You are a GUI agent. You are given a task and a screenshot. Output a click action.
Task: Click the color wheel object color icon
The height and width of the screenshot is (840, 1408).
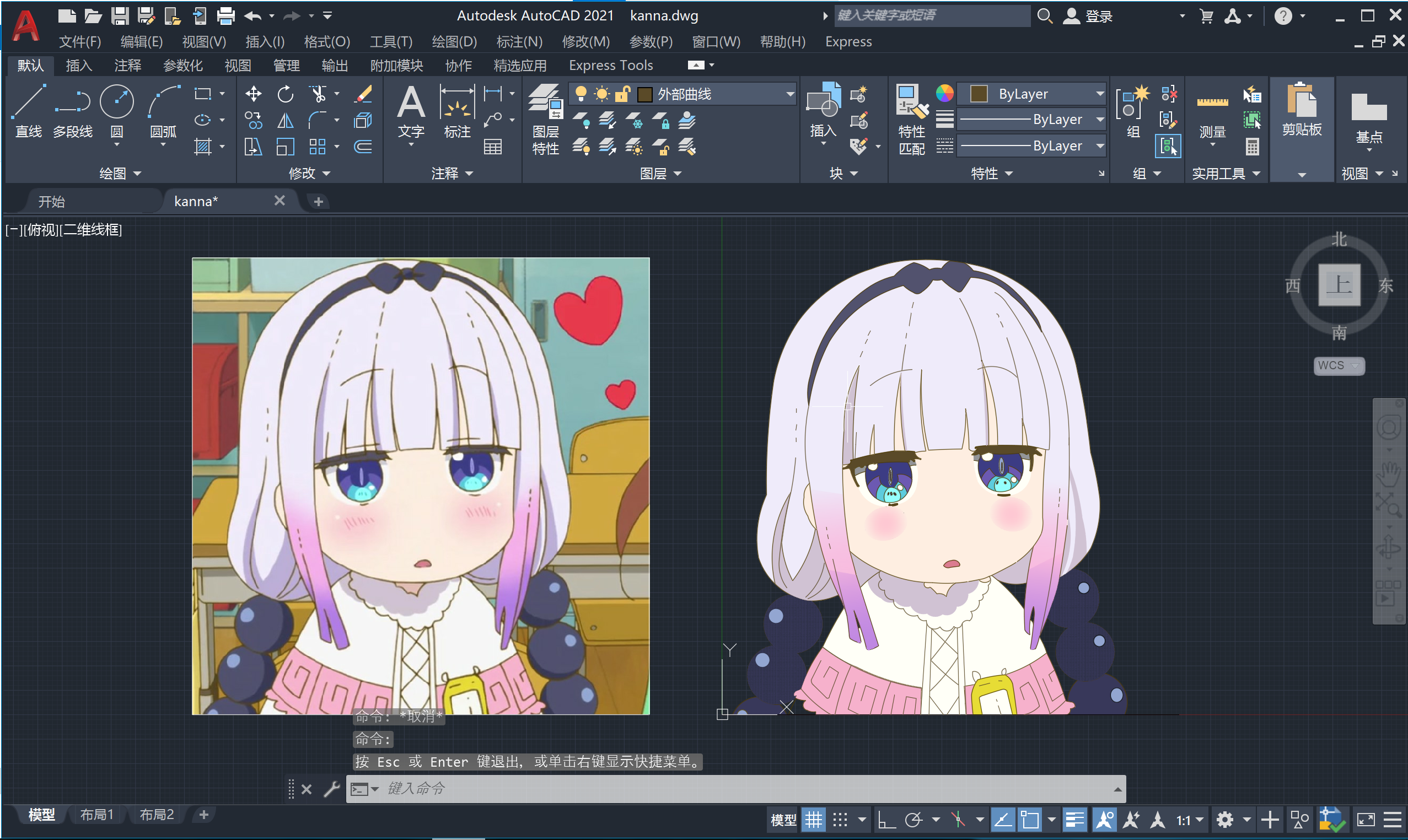944,93
